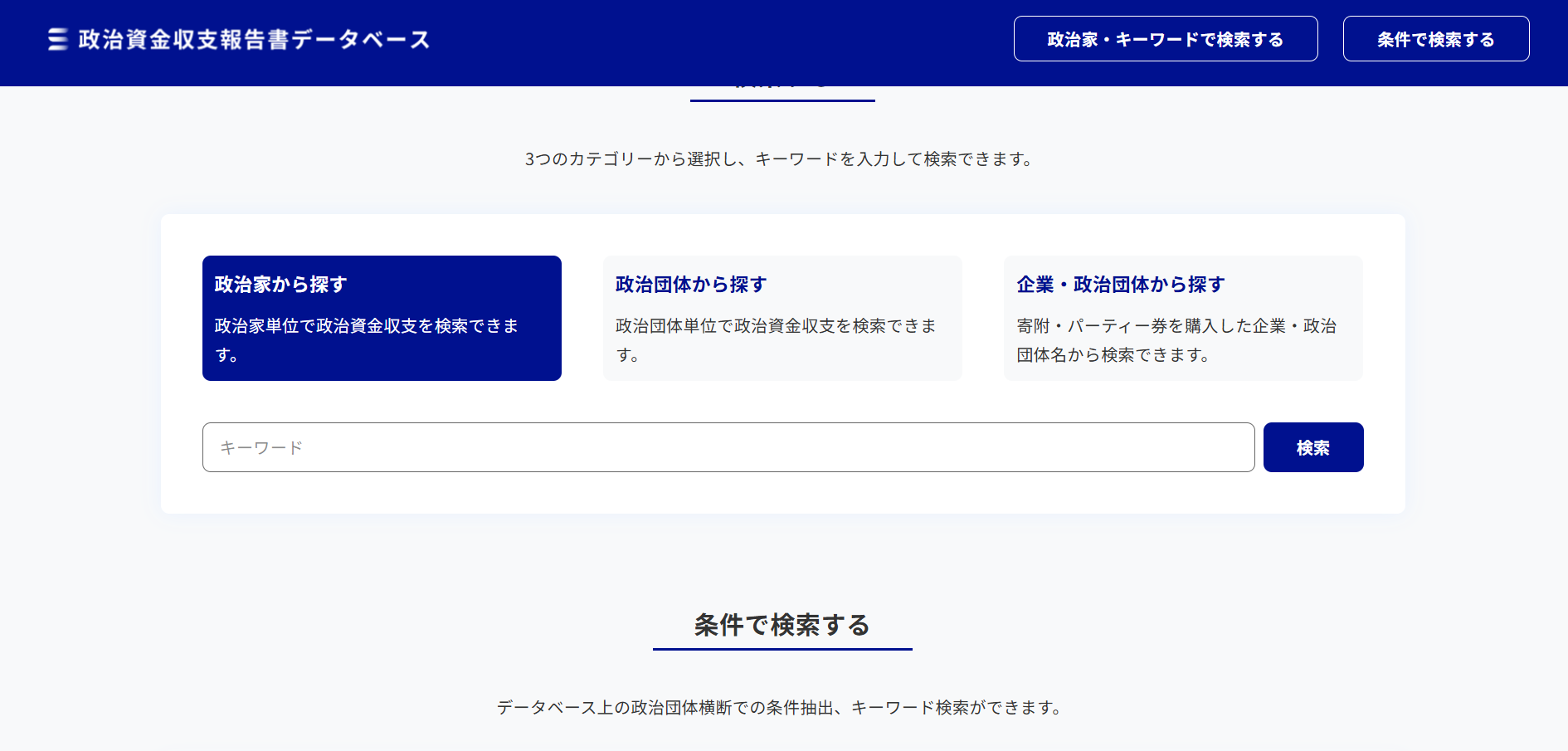The image size is (1568, 751).
Task: Click the striped logo icon in header
Action: 57,39
